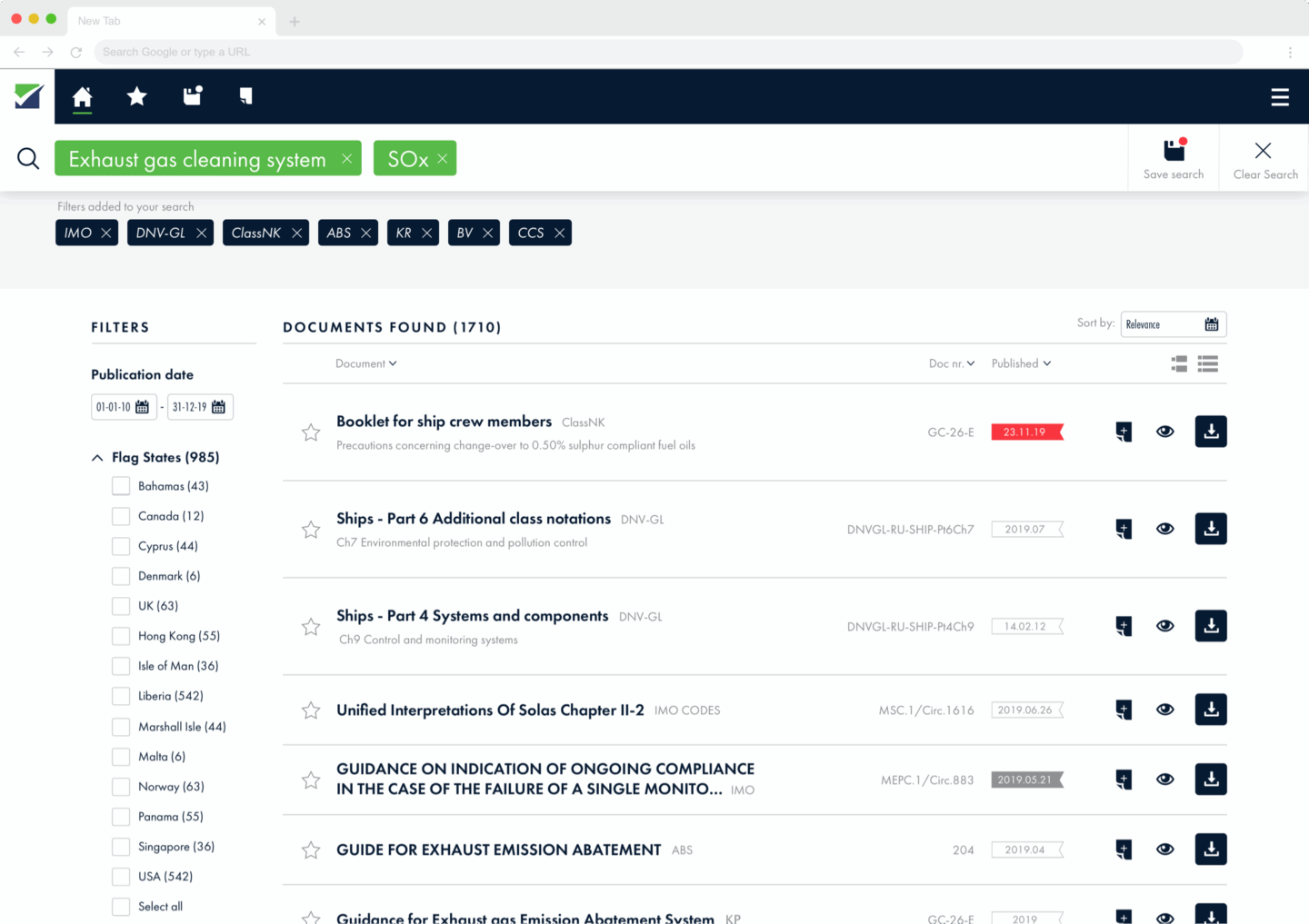Image resolution: width=1309 pixels, height=924 pixels.
Task: Collapse the Flag States filter section
Action: pyautogui.click(x=97, y=458)
